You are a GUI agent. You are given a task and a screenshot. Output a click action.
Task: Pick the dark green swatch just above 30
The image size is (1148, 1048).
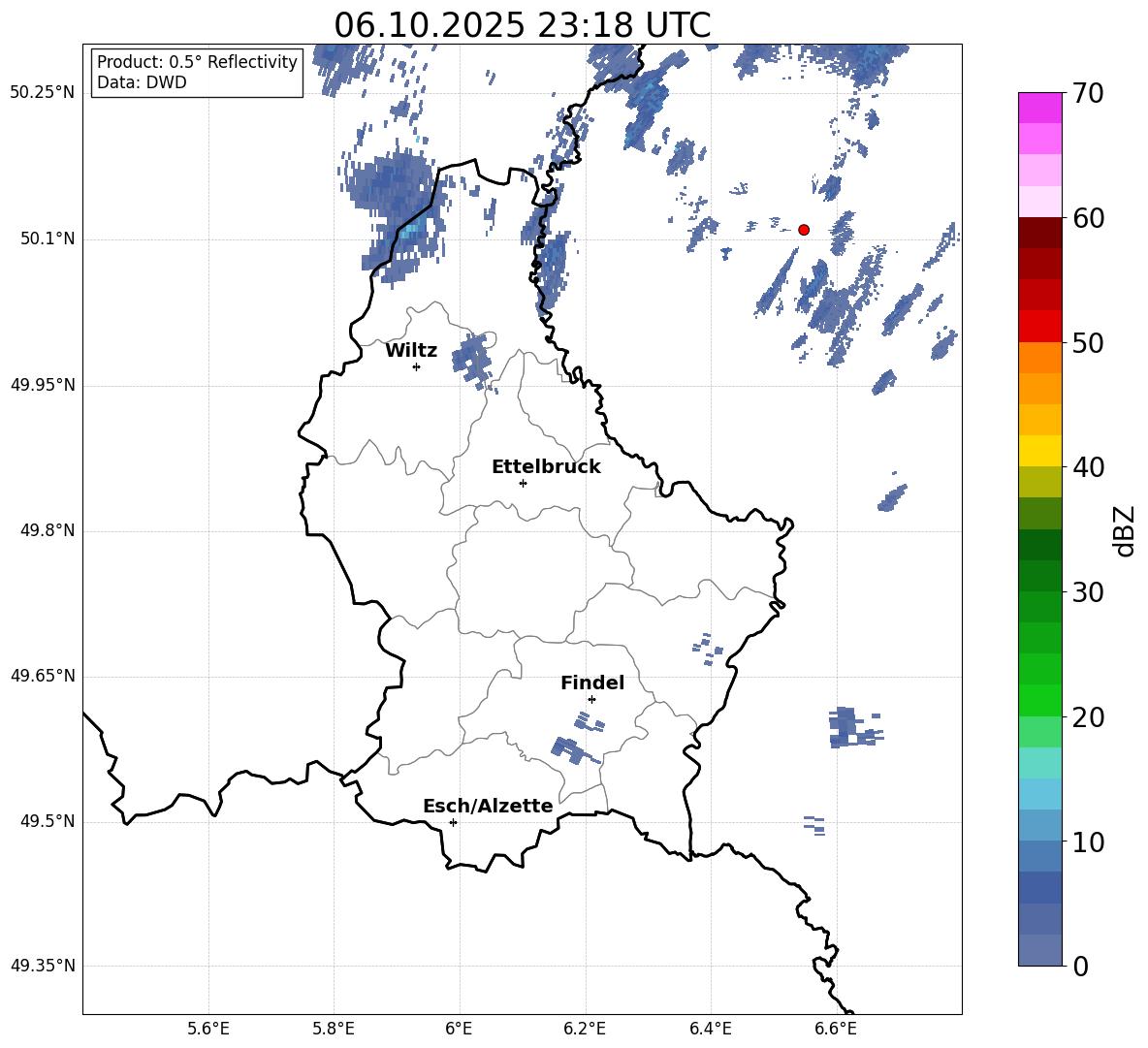click(x=1040, y=575)
